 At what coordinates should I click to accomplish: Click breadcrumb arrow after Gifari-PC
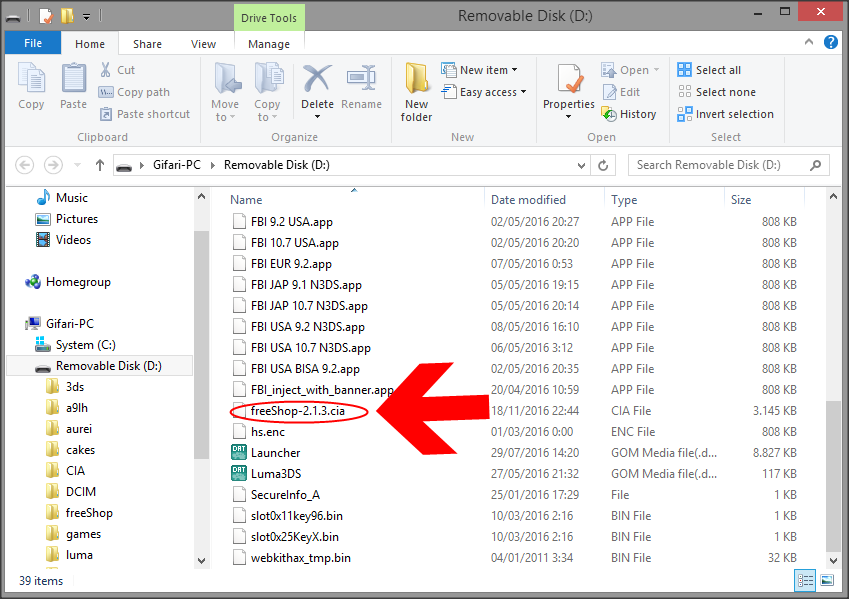213,165
